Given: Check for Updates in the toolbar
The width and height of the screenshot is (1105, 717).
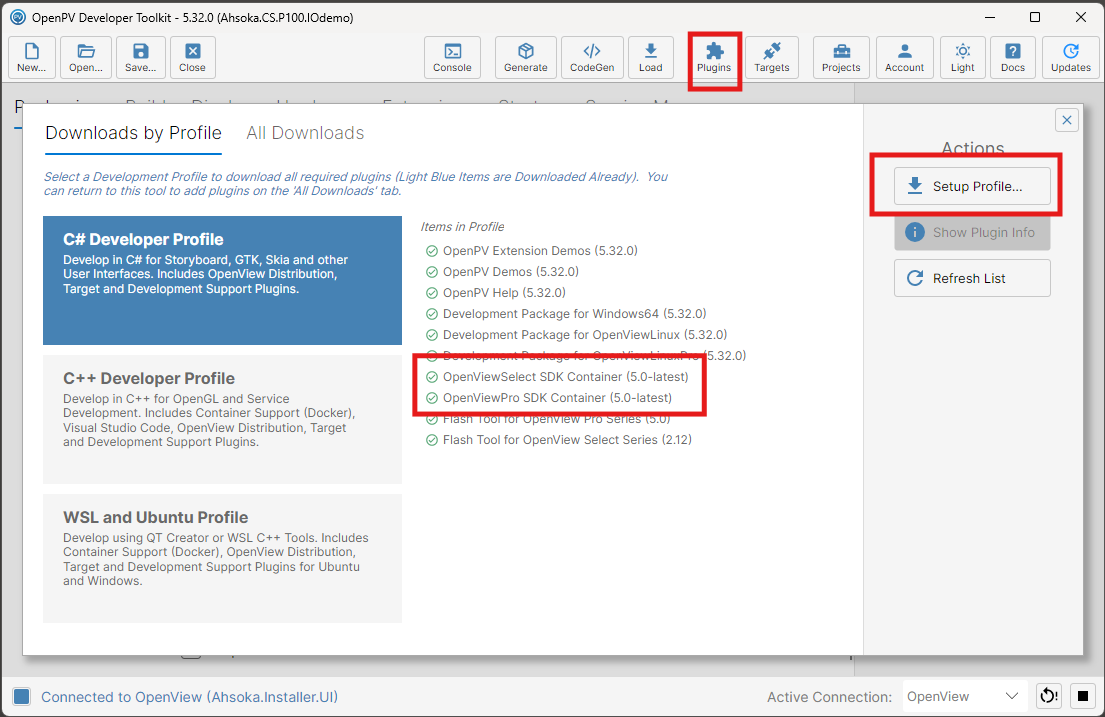Looking at the screenshot, I should 1071,57.
